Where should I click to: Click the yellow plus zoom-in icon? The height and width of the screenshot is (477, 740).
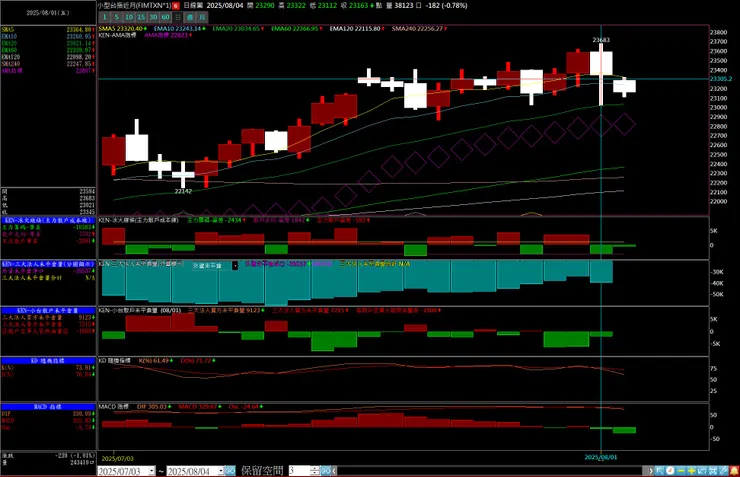point(691,470)
